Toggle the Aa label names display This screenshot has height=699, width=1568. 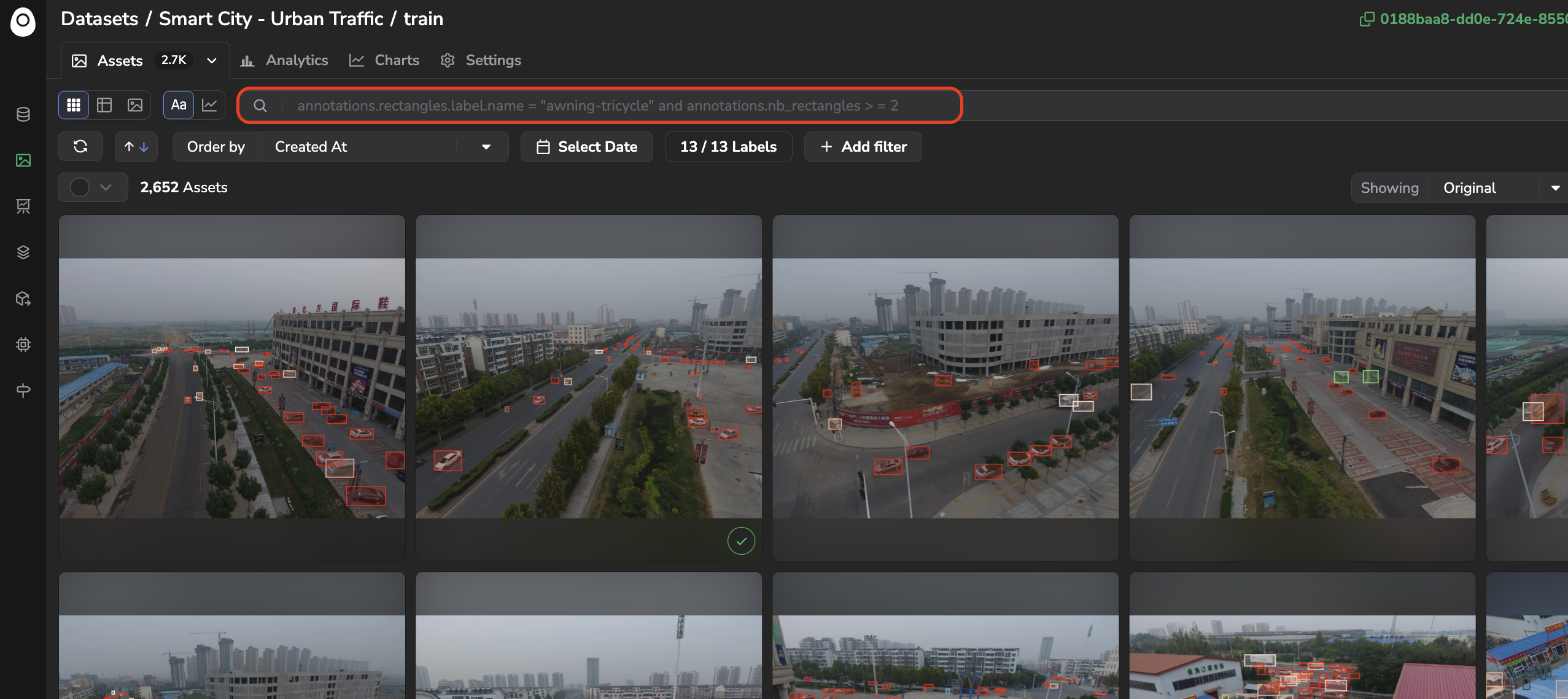[179, 105]
